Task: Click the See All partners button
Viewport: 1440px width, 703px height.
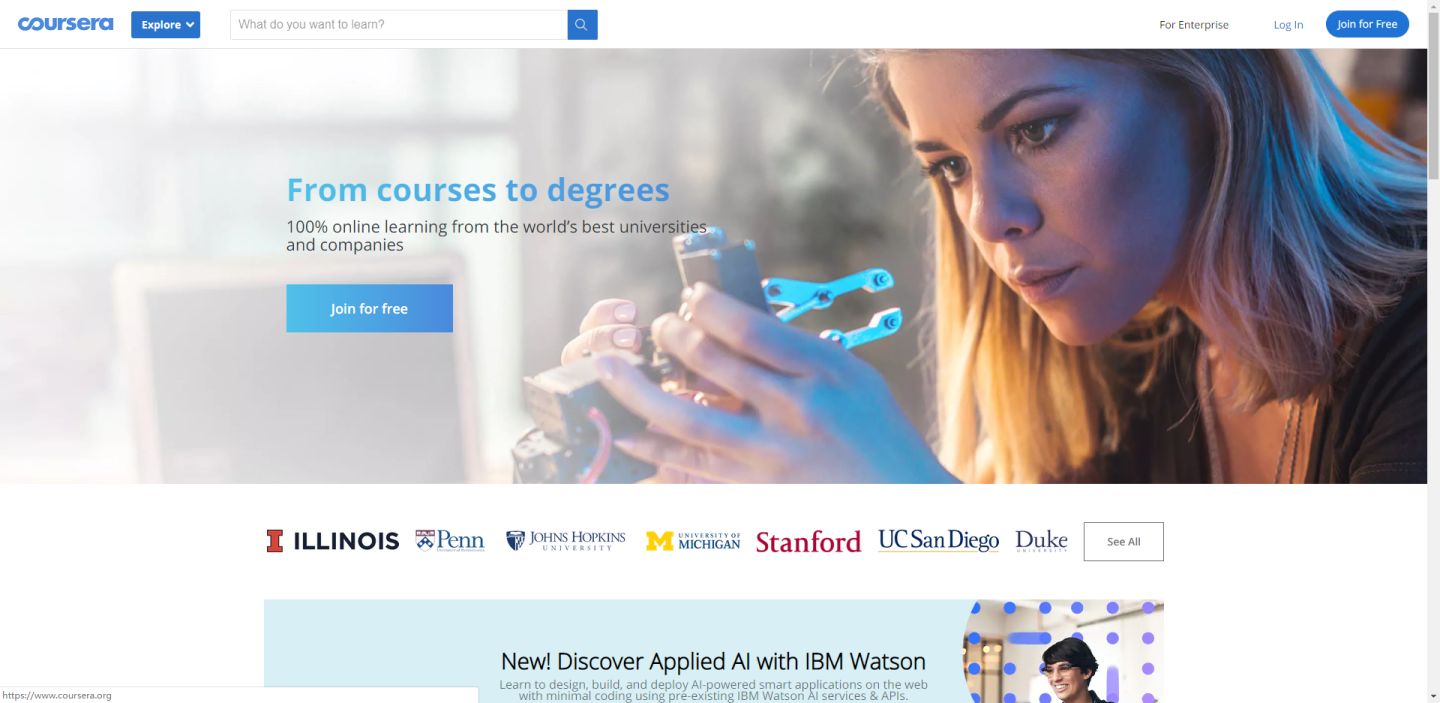Action: [x=1123, y=541]
